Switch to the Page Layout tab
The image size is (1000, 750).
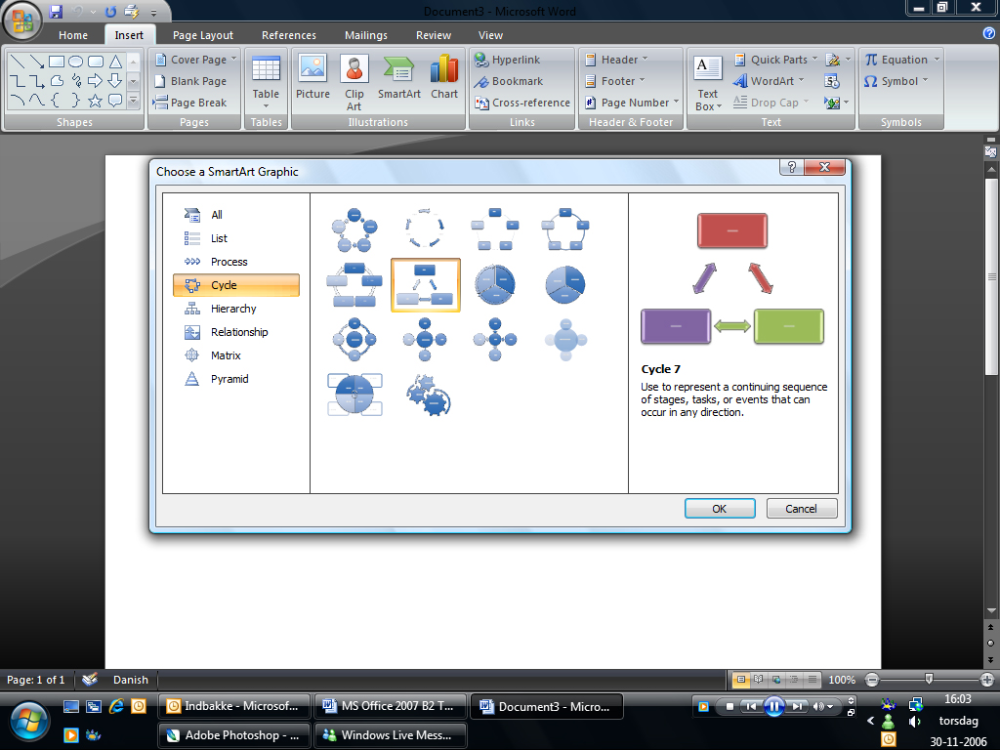pos(203,35)
